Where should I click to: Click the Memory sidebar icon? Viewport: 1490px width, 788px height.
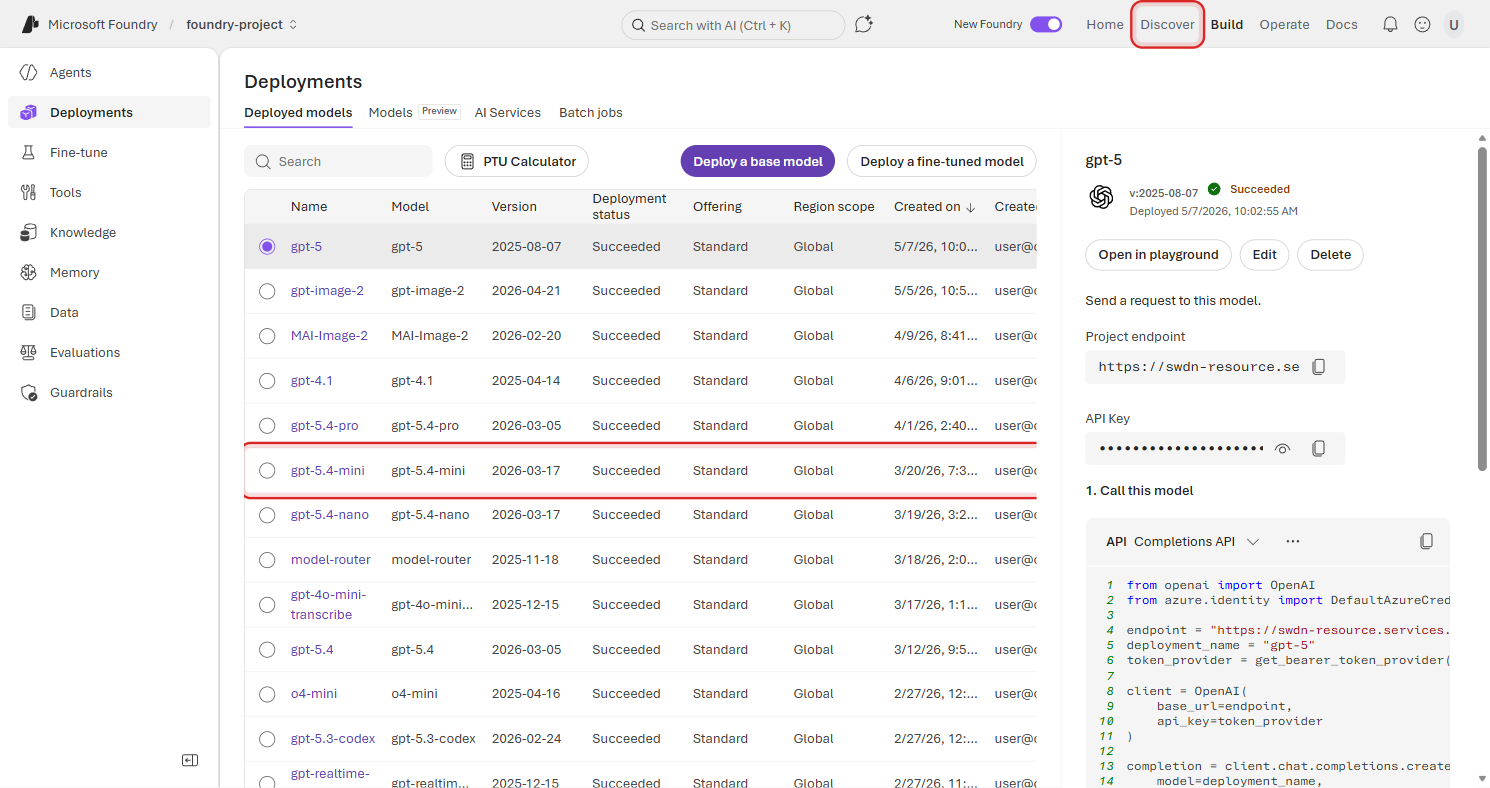click(29, 272)
